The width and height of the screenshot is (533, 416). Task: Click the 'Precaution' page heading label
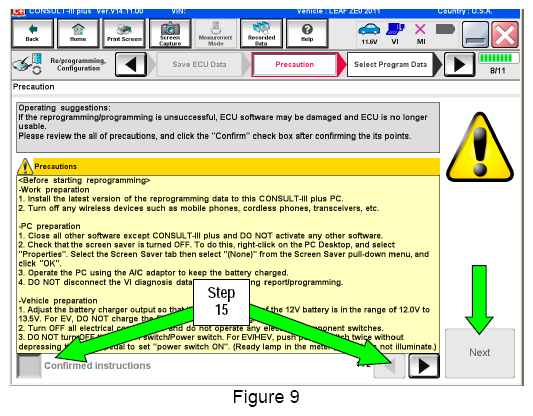pyautogui.click(x=34, y=87)
